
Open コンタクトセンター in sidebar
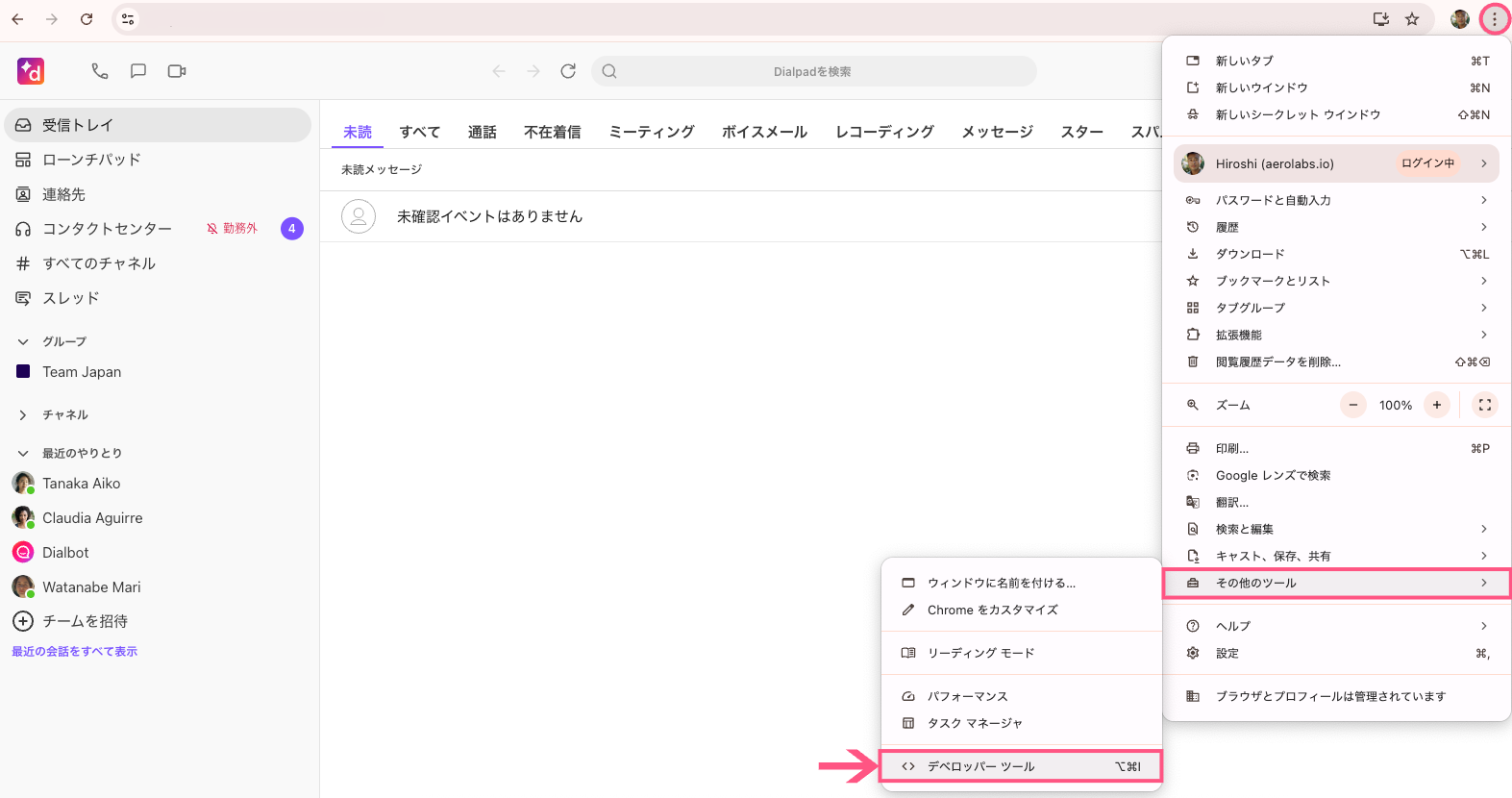pos(107,229)
